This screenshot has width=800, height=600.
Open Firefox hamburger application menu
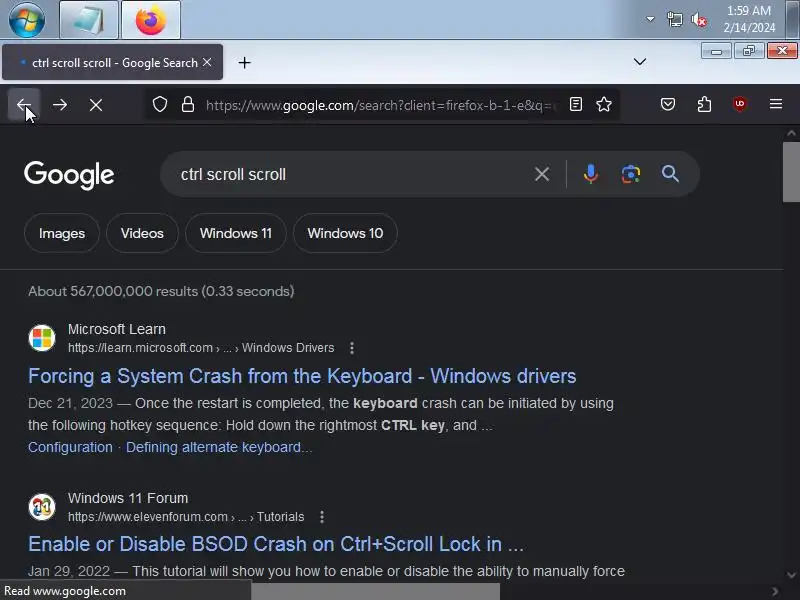point(776,104)
